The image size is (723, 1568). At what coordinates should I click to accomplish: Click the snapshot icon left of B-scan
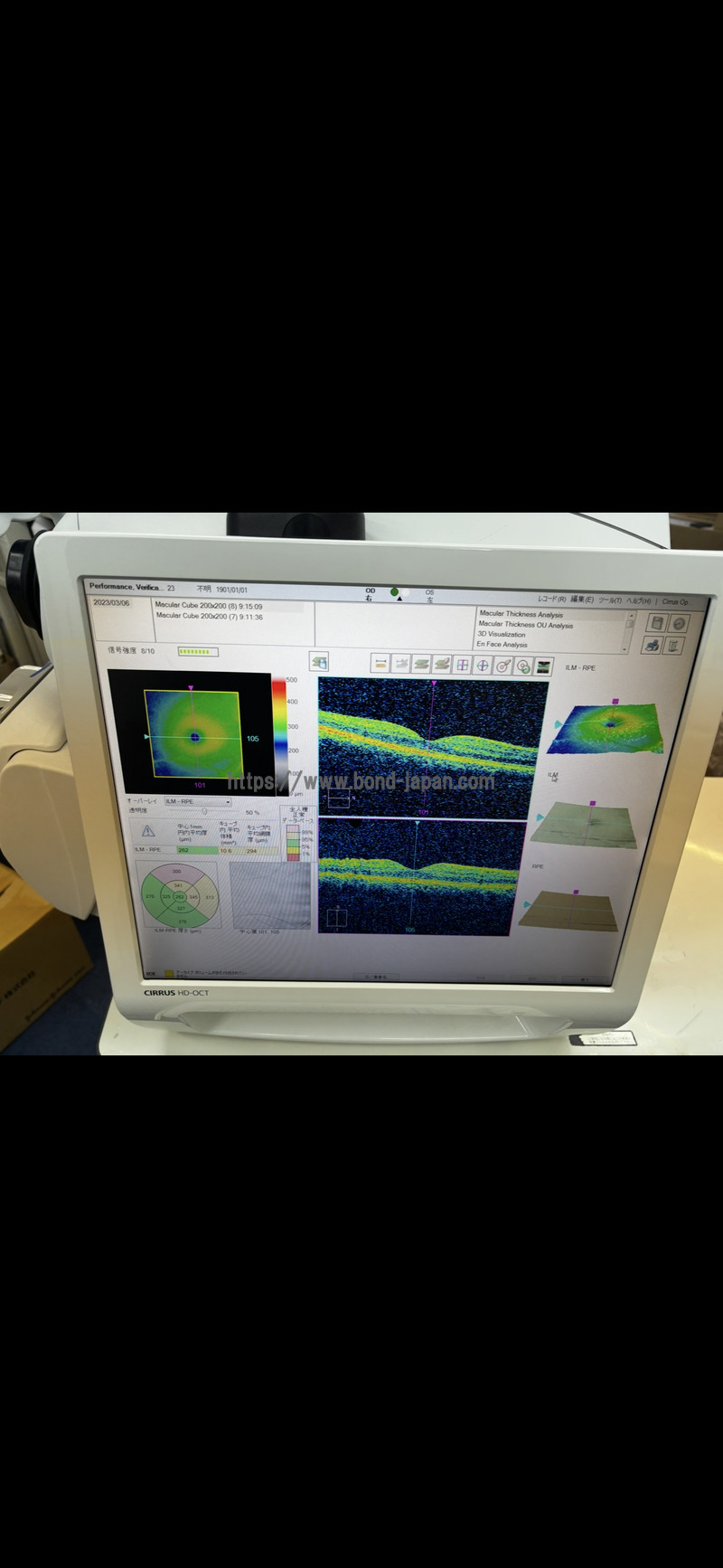pos(318,662)
